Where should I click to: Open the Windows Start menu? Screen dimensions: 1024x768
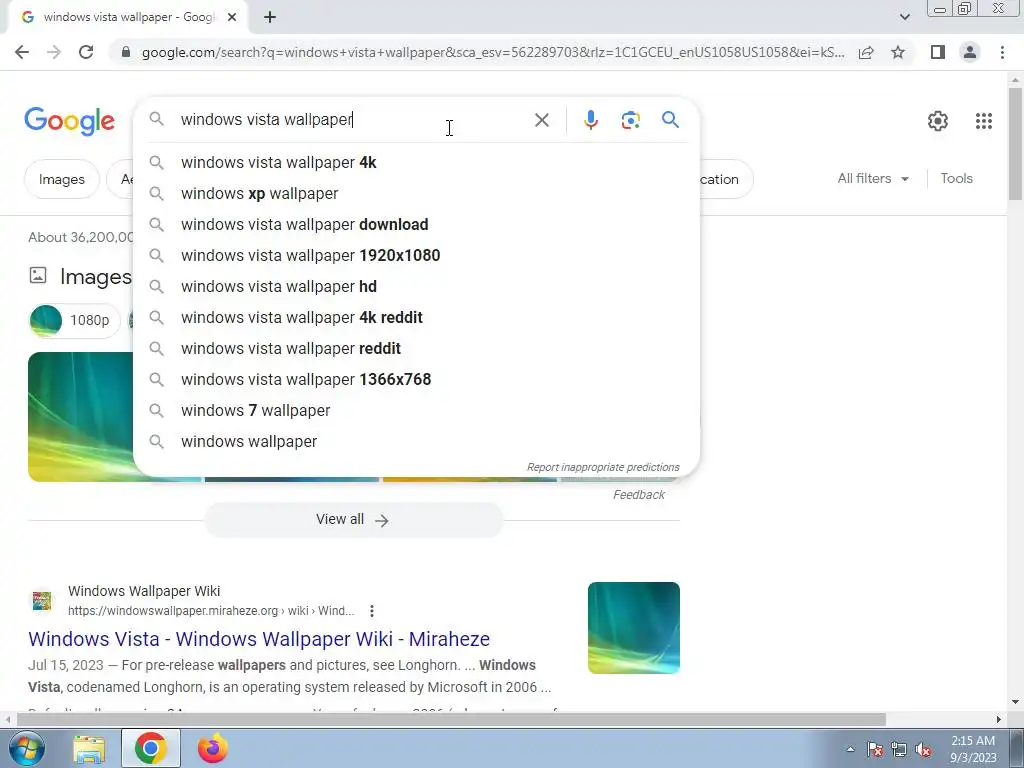(26, 748)
